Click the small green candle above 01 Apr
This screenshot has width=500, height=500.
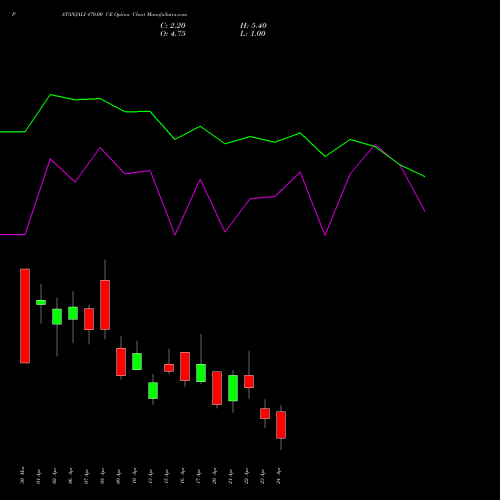pyautogui.click(x=41, y=302)
